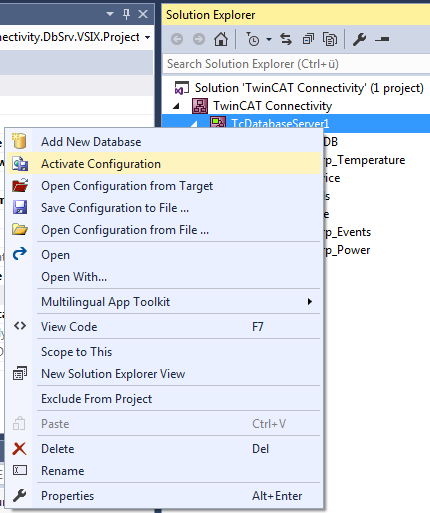Click Save Configuration to File entry
Image resolution: width=430 pixels, height=513 pixels.
163,208
